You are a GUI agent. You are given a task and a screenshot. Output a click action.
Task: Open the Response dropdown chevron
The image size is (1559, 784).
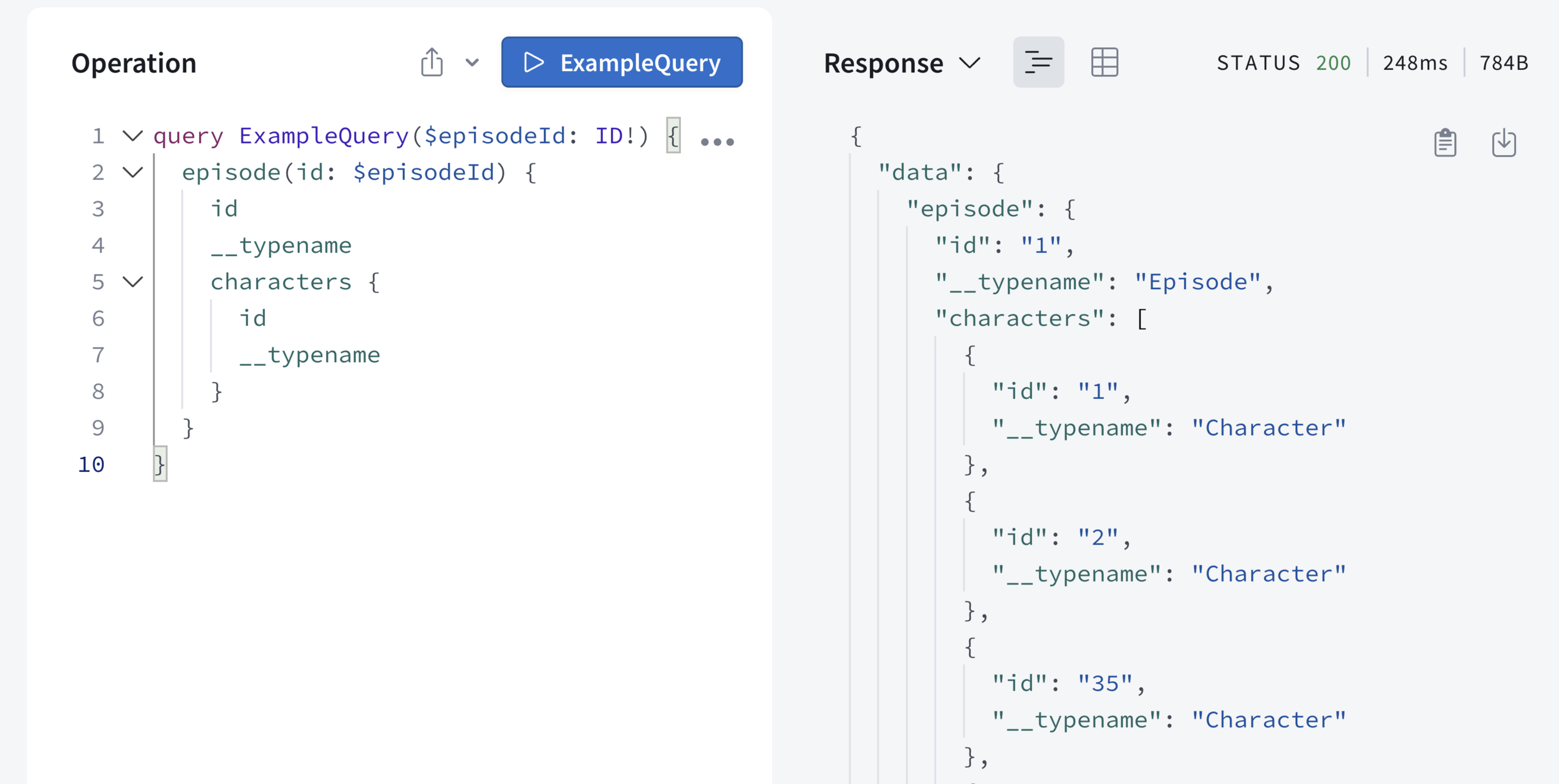coord(970,63)
